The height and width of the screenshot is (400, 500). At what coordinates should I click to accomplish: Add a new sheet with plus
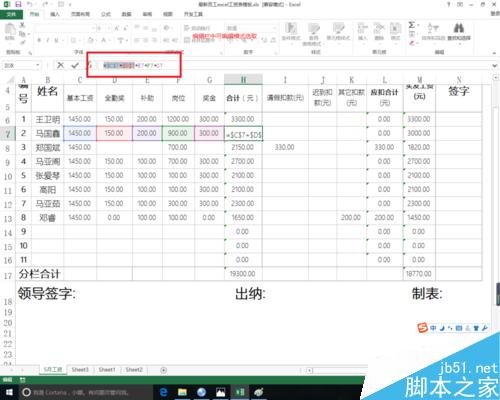[163, 370]
